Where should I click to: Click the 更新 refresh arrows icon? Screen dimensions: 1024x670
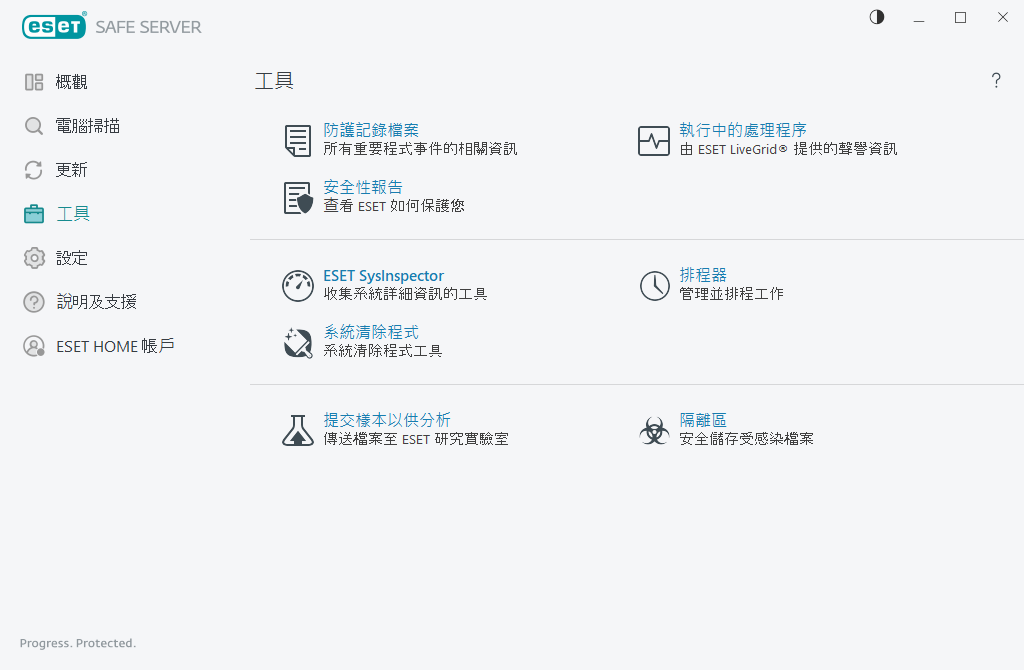[x=34, y=170]
